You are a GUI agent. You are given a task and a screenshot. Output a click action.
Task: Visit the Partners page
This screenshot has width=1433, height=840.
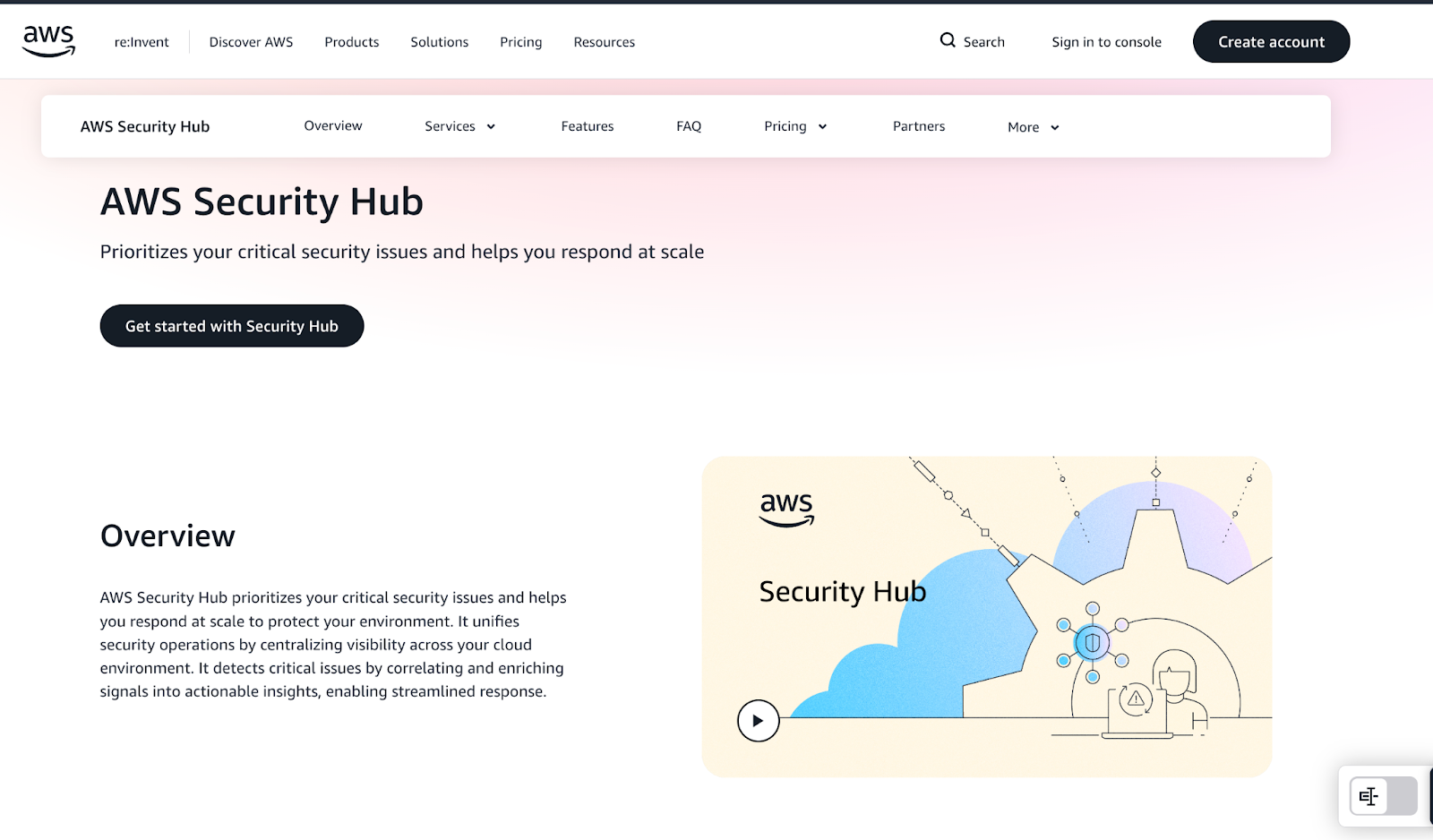tap(918, 126)
